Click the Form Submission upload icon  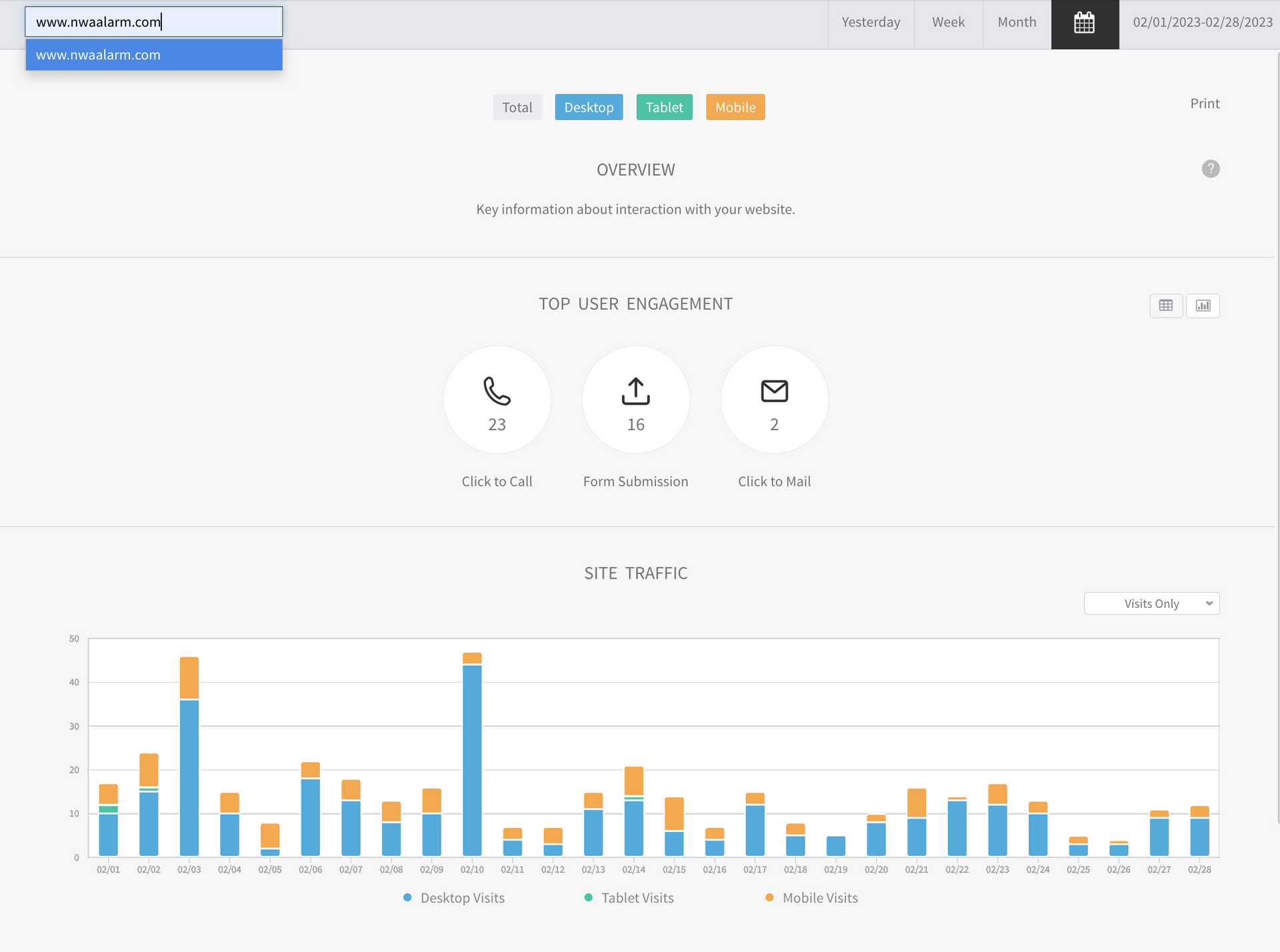(x=635, y=391)
